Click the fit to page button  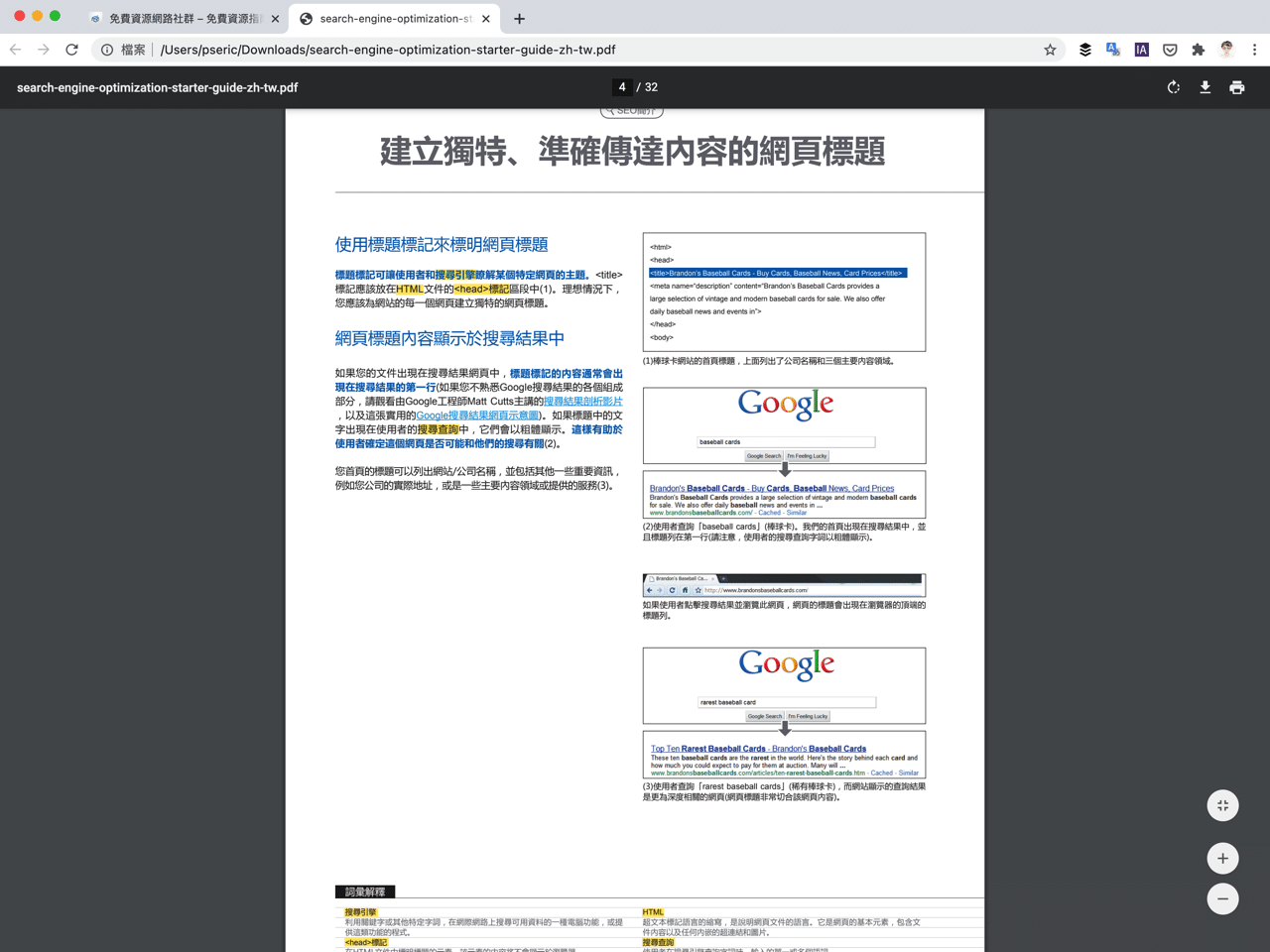tap(1223, 805)
